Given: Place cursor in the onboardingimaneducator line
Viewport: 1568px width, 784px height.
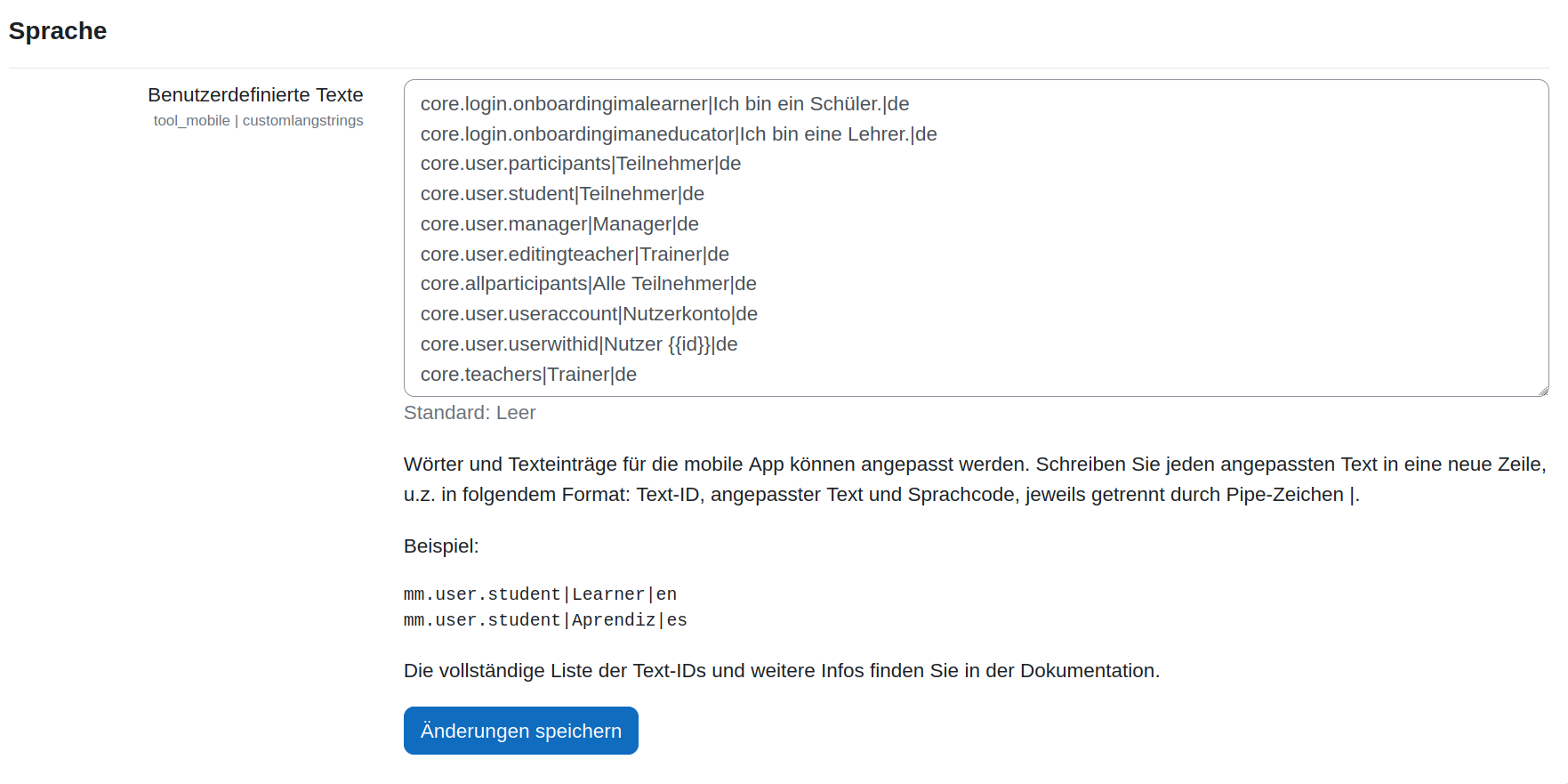Looking at the screenshot, I should (x=678, y=134).
